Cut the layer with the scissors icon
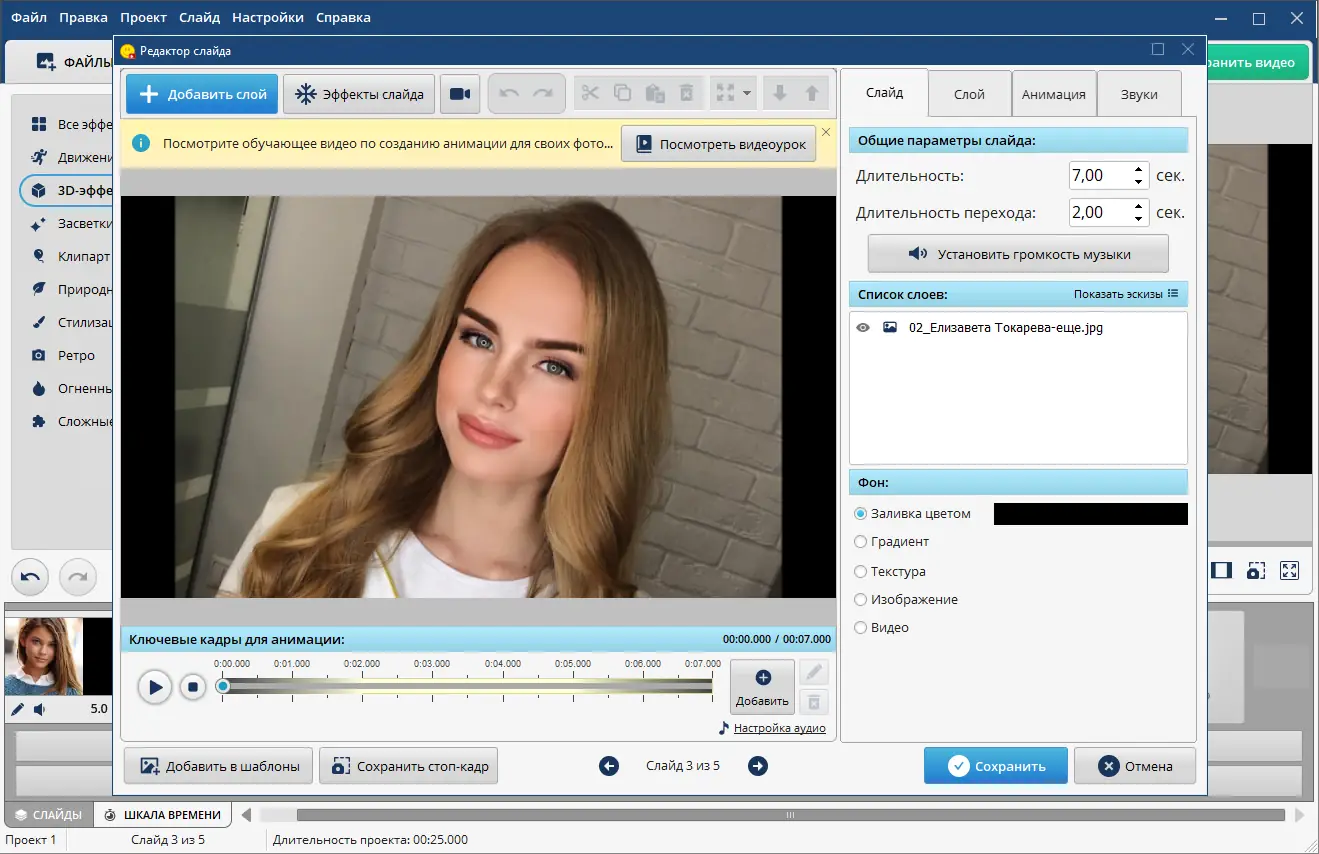Screen dimensions: 1319x854 [590, 94]
